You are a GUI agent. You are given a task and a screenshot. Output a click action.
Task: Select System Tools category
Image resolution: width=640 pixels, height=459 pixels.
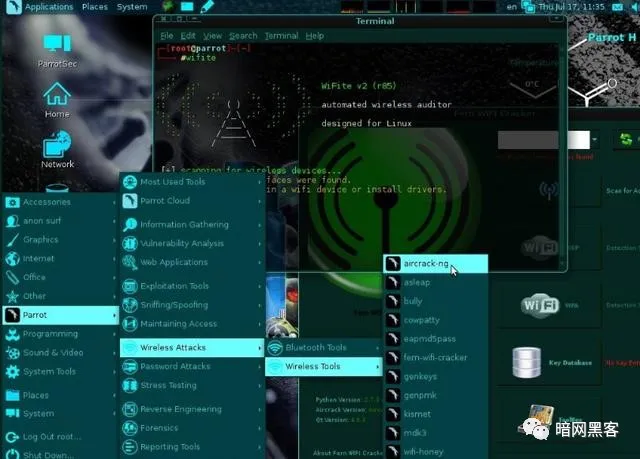point(60,372)
